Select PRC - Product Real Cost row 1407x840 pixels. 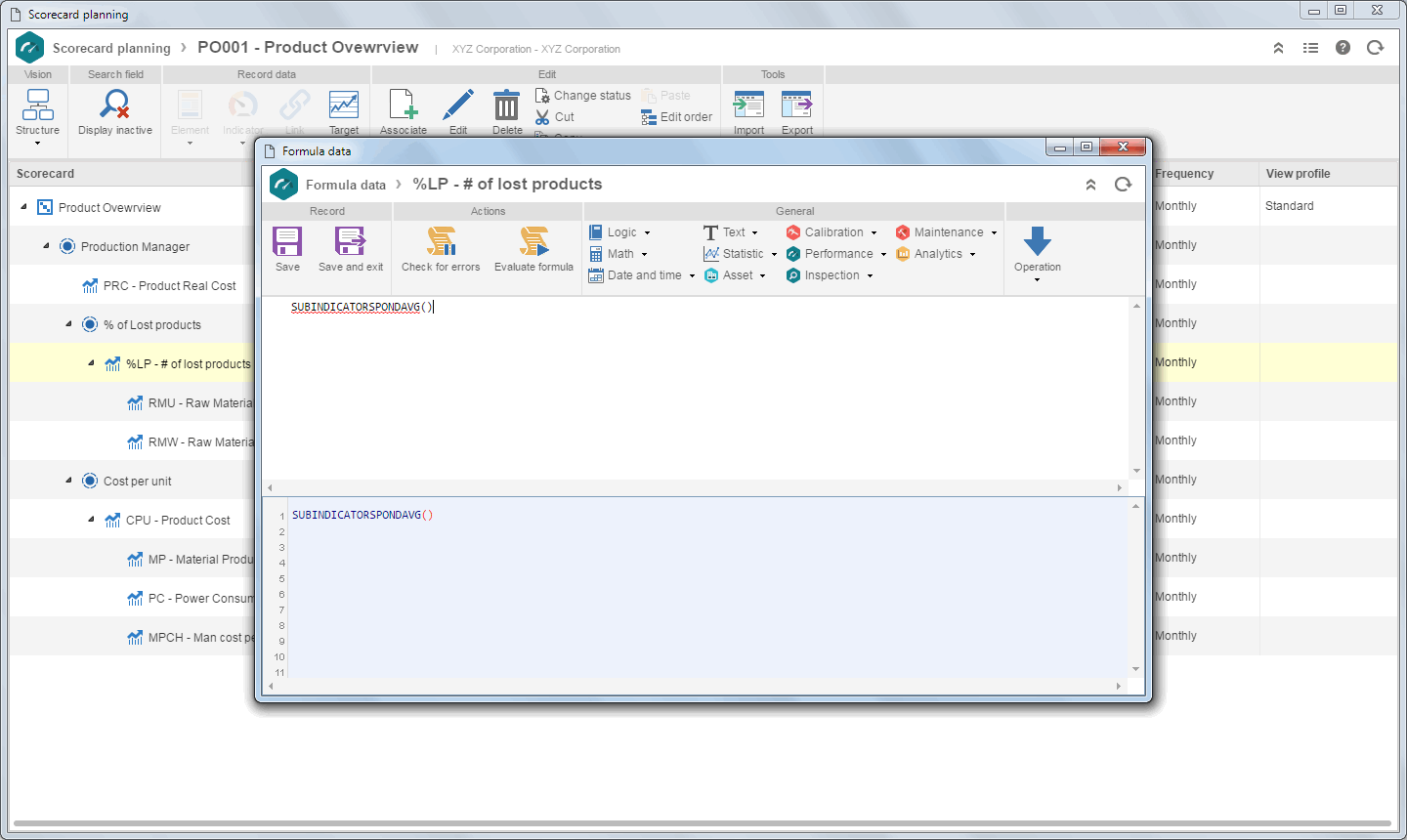[132, 285]
